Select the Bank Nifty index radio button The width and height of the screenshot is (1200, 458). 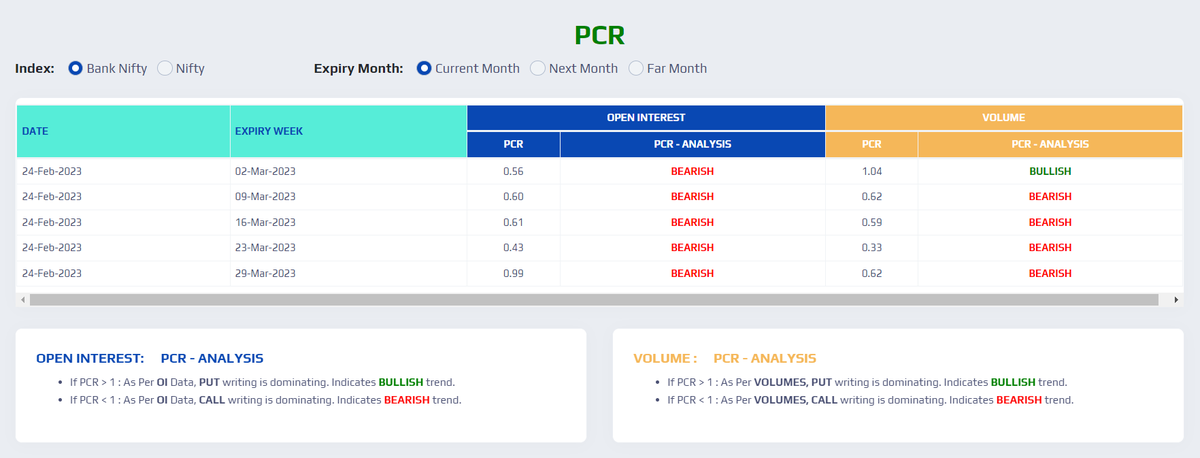point(75,69)
